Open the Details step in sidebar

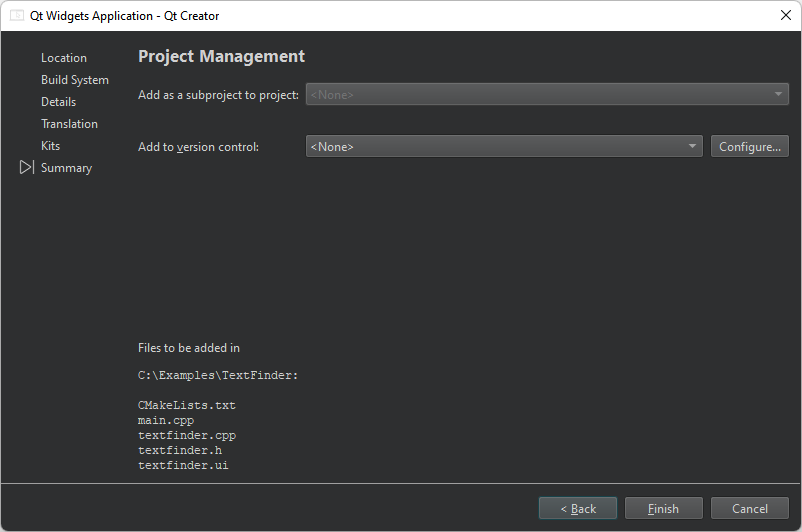58,102
